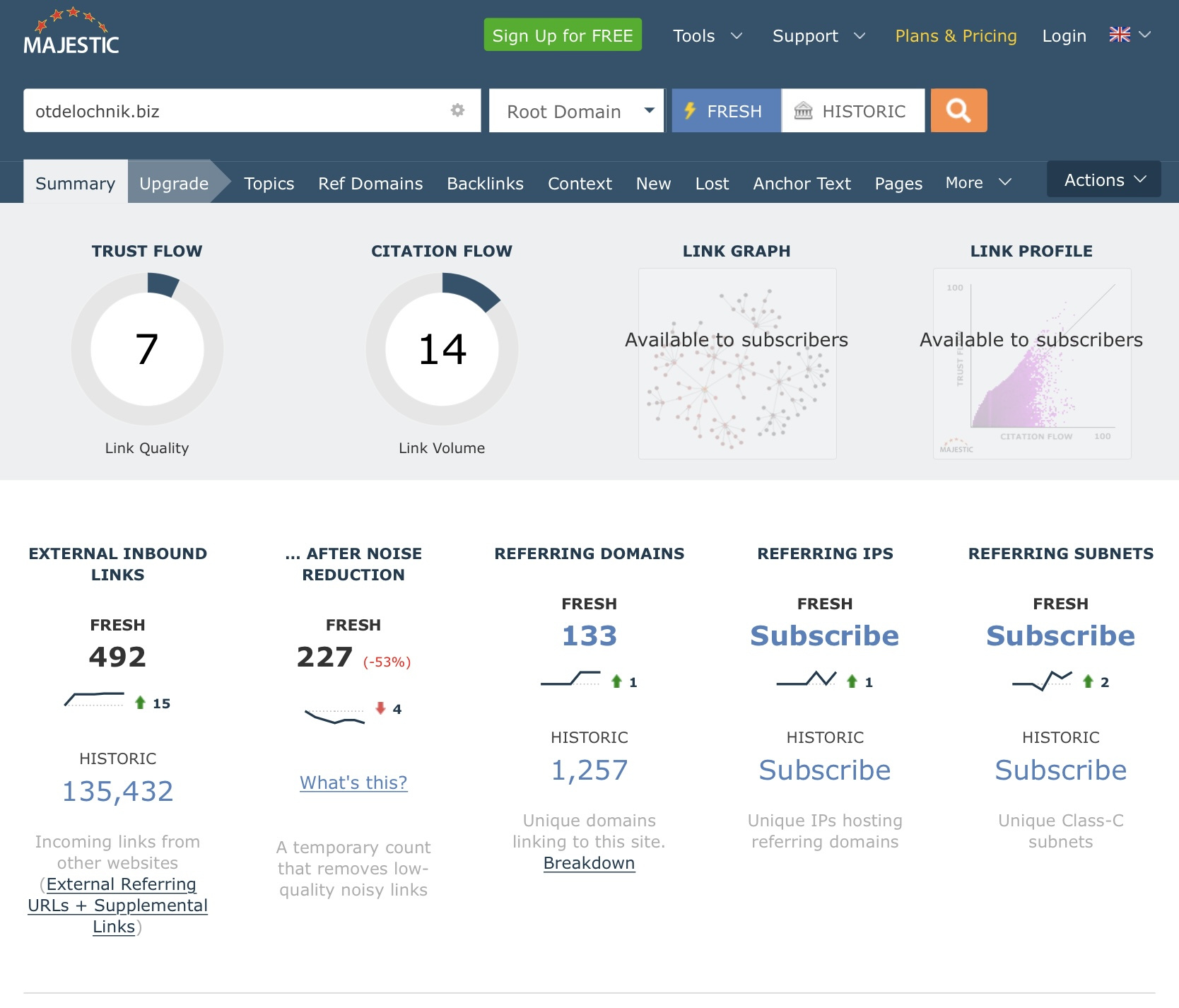
Task: Click Referring Domains fresh count 133
Action: [x=589, y=635]
